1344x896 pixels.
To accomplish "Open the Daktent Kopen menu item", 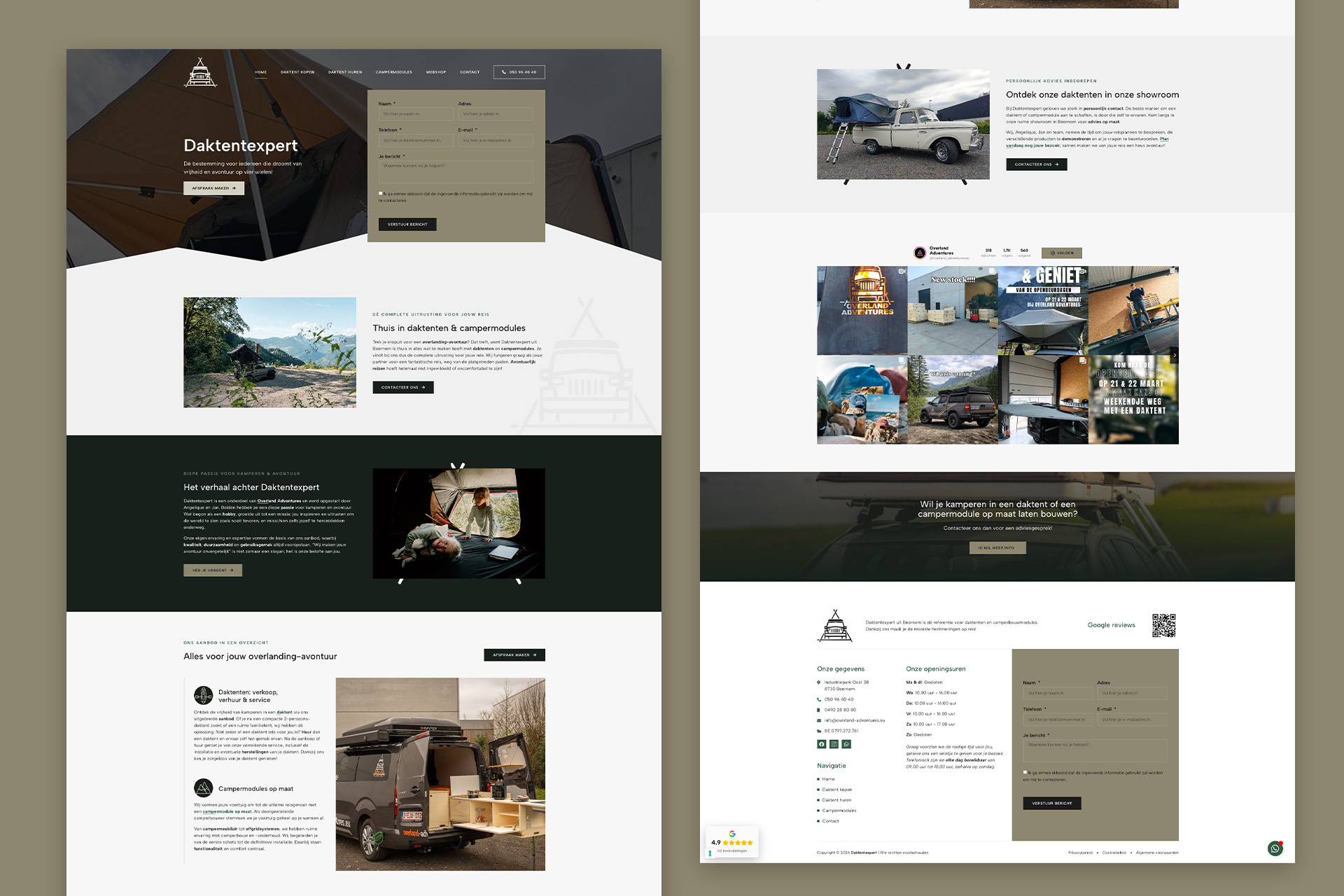I will 297,72.
